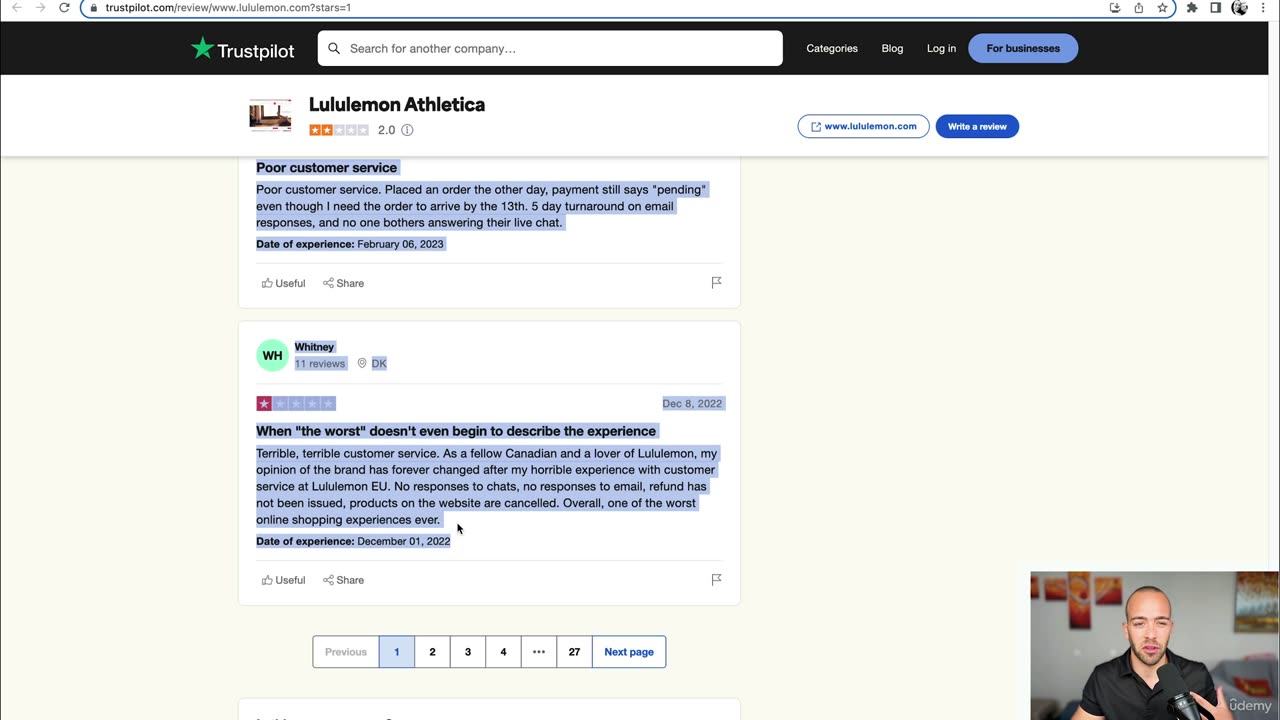Mark Poor customer service review as Useful
The width and height of the screenshot is (1280, 720).
[283, 283]
